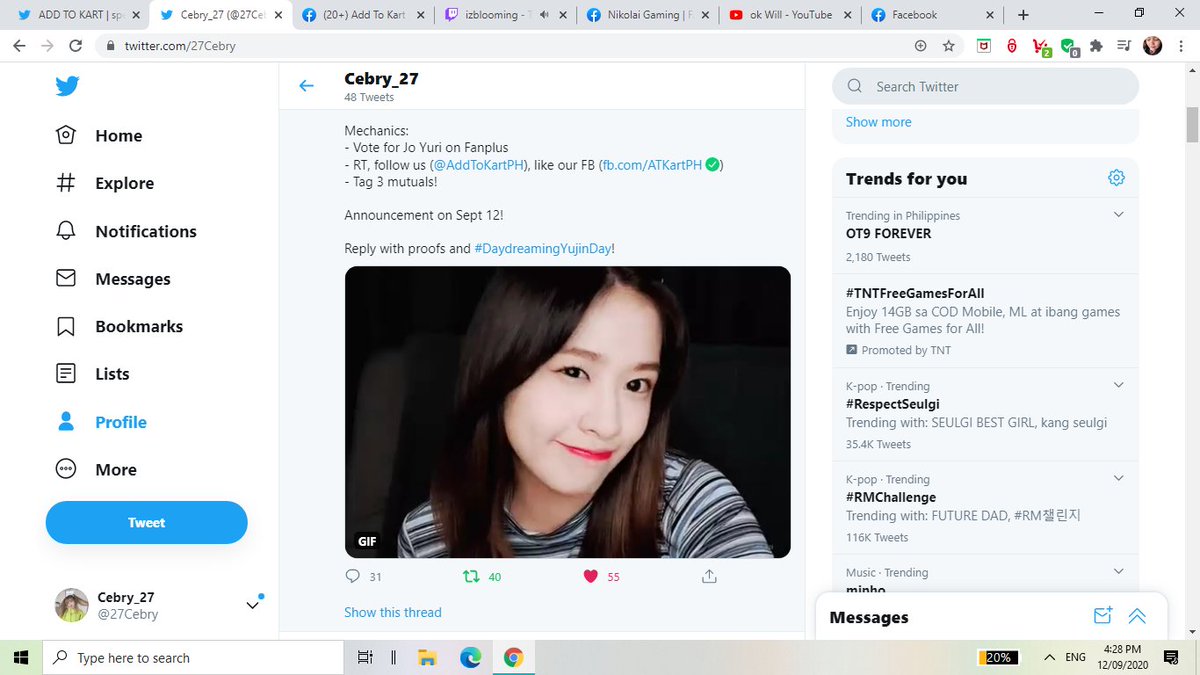Open the #RMChallenge trend
This screenshot has height=675, width=1200.
pos(891,498)
